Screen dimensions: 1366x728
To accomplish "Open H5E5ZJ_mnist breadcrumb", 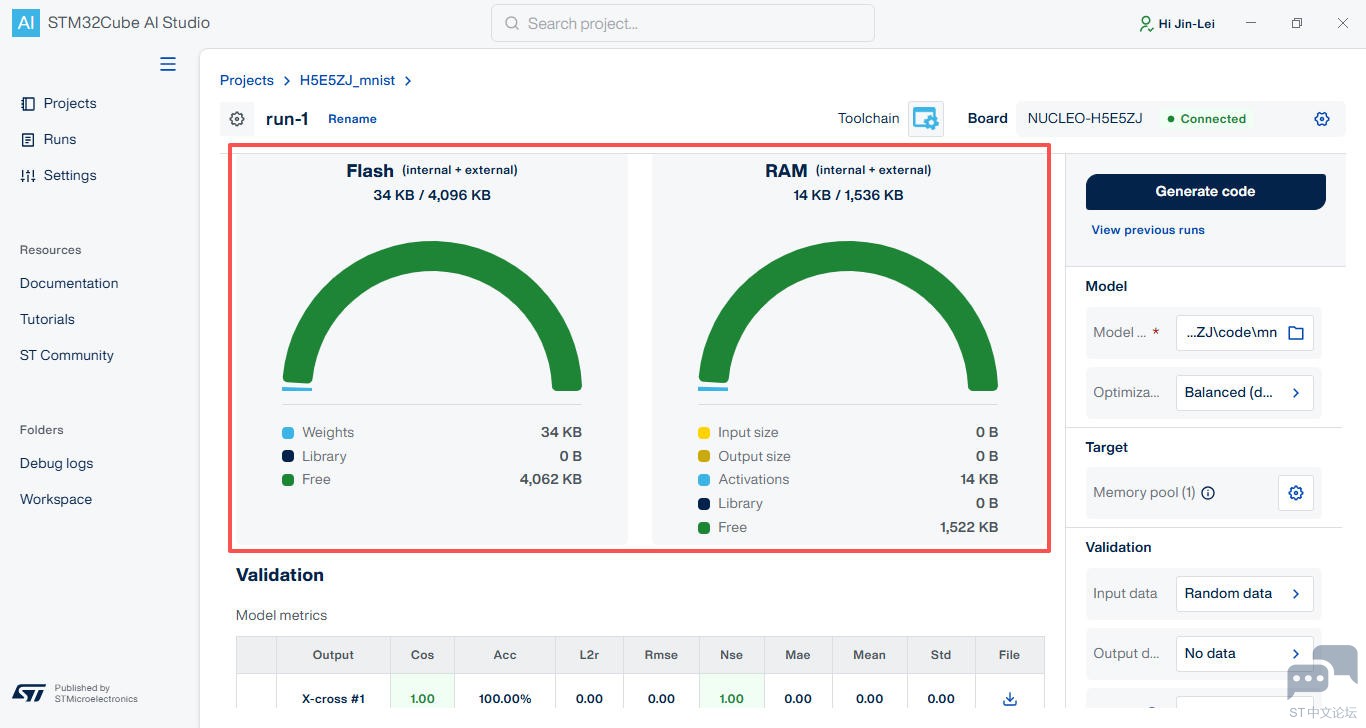I will [x=347, y=80].
